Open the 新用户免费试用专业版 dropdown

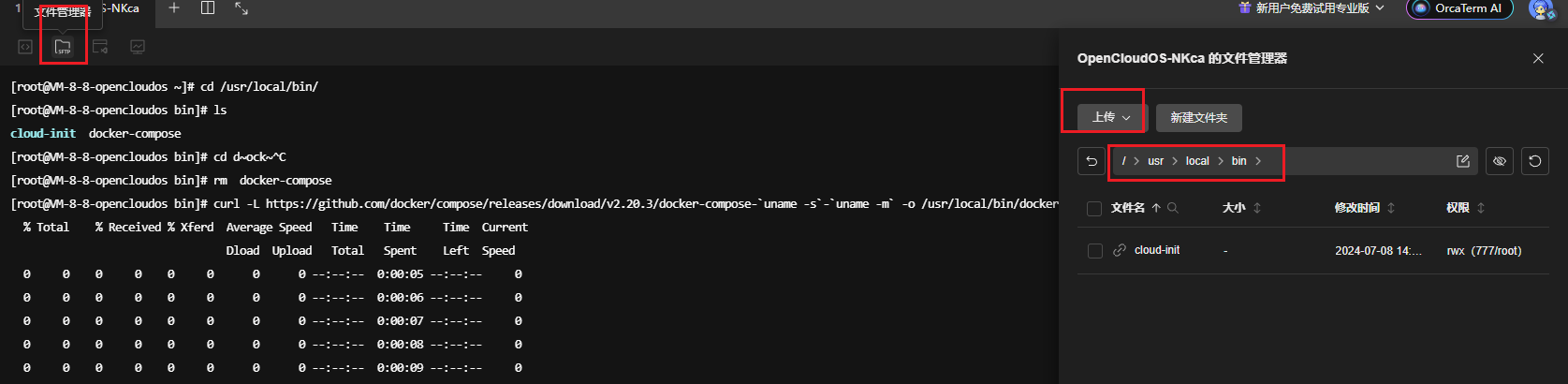(x=1312, y=8)
